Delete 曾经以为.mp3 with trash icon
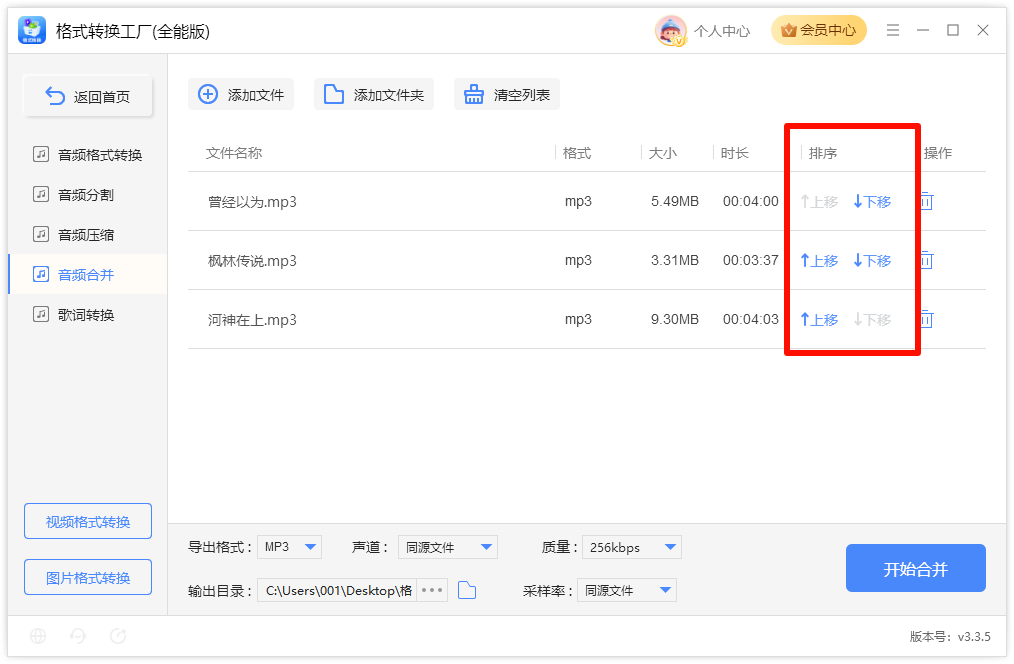Image resolution: width=1014 pixels, height=664 pixels. click(x=927, y=201)
